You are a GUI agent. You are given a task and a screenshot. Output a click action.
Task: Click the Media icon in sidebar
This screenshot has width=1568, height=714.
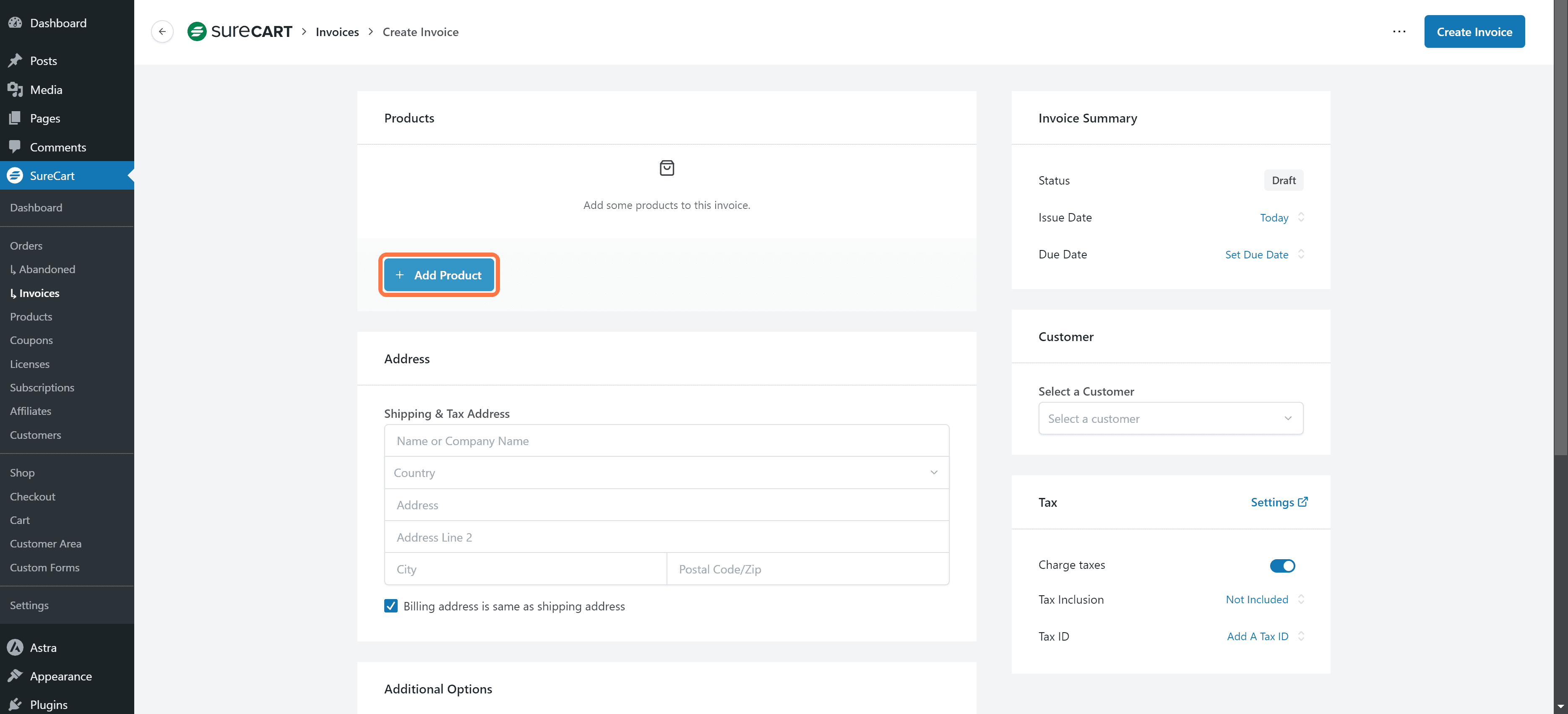point(15,89)
